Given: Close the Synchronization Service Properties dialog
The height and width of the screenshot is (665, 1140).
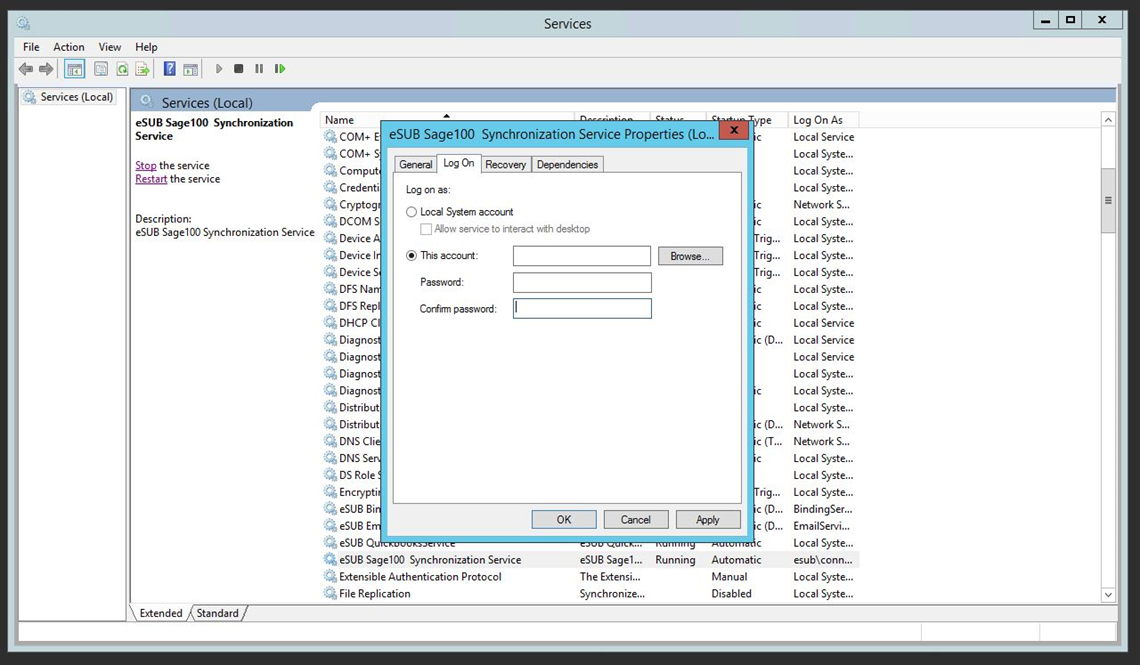Looking at the screenshot, I should (734, 130).
